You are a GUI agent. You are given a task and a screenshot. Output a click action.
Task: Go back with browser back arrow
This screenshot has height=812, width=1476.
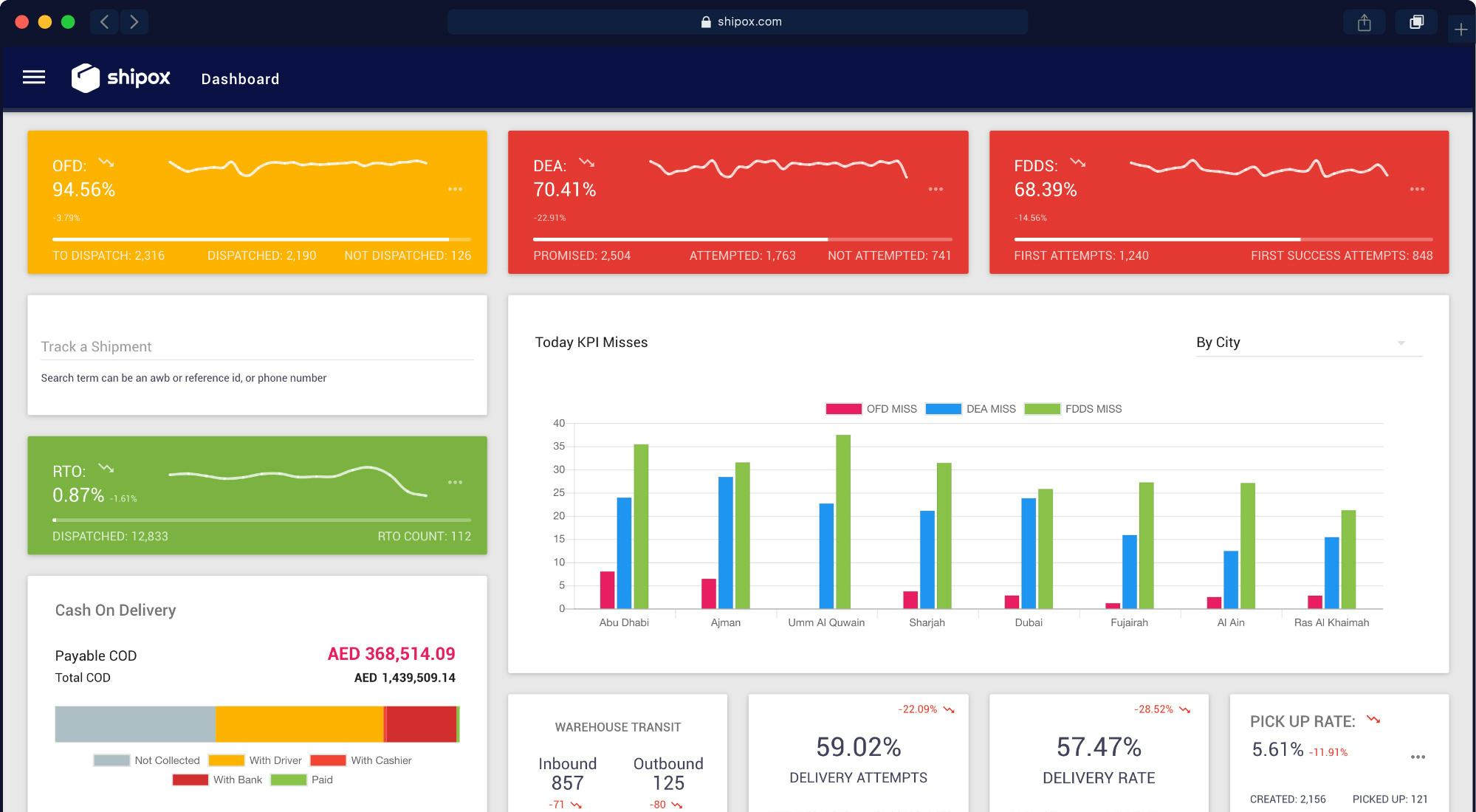click(x=104, y=22)
